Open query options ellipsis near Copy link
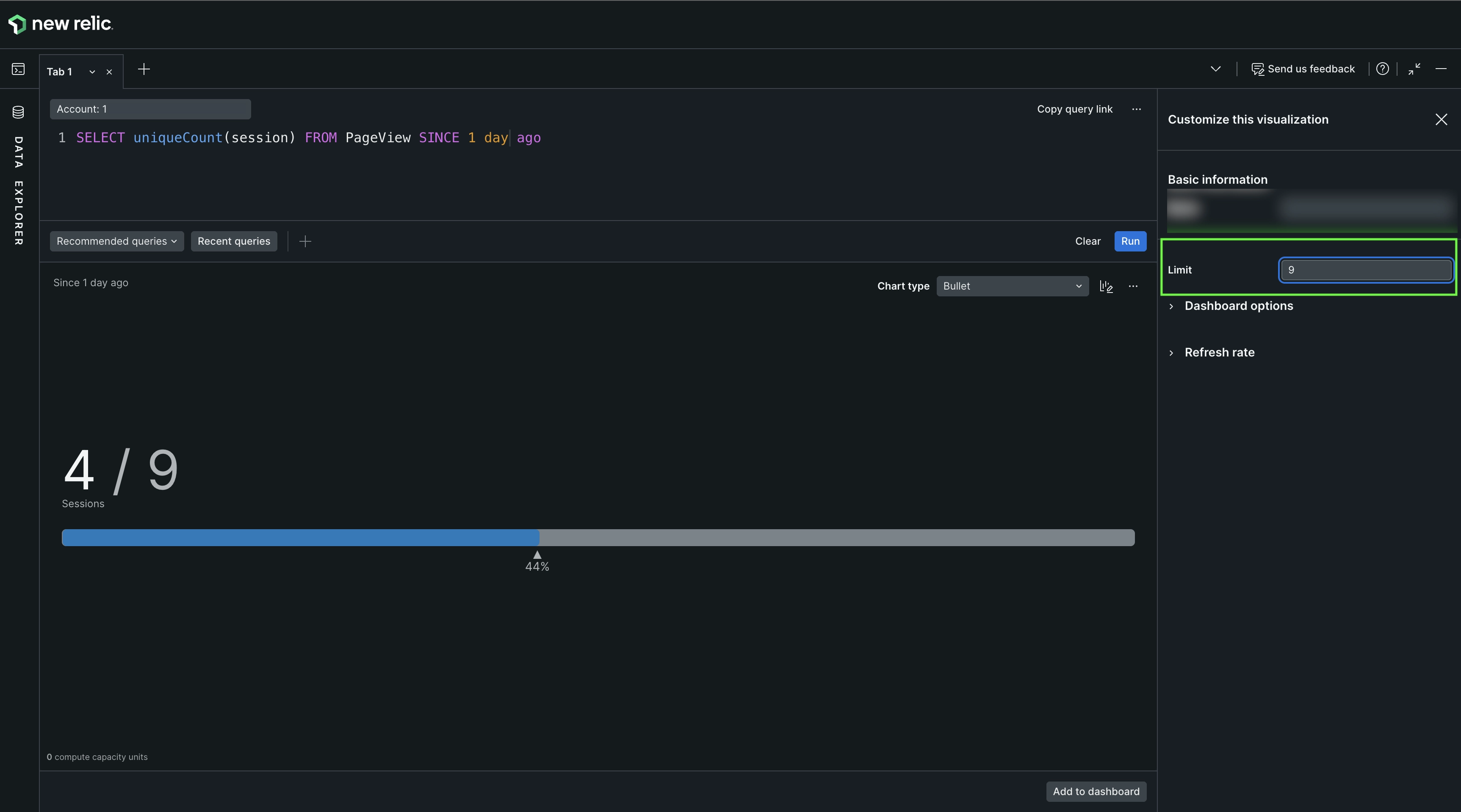 click(x=1136, y=109)
